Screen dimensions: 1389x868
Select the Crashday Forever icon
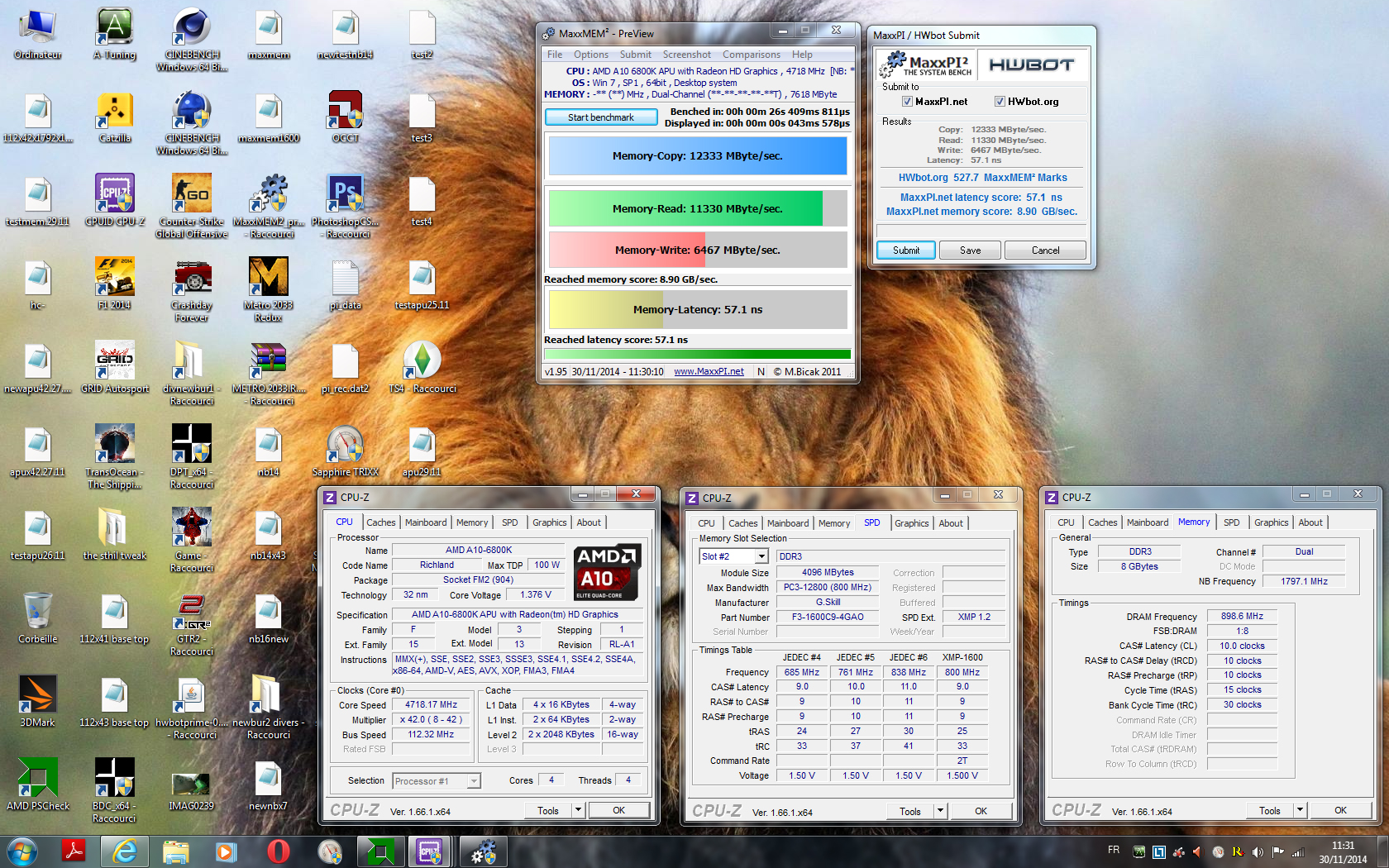(x=192, y=289)
